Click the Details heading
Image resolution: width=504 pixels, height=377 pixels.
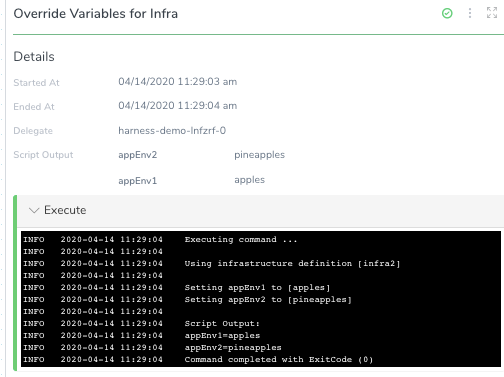tap(34, 56)
